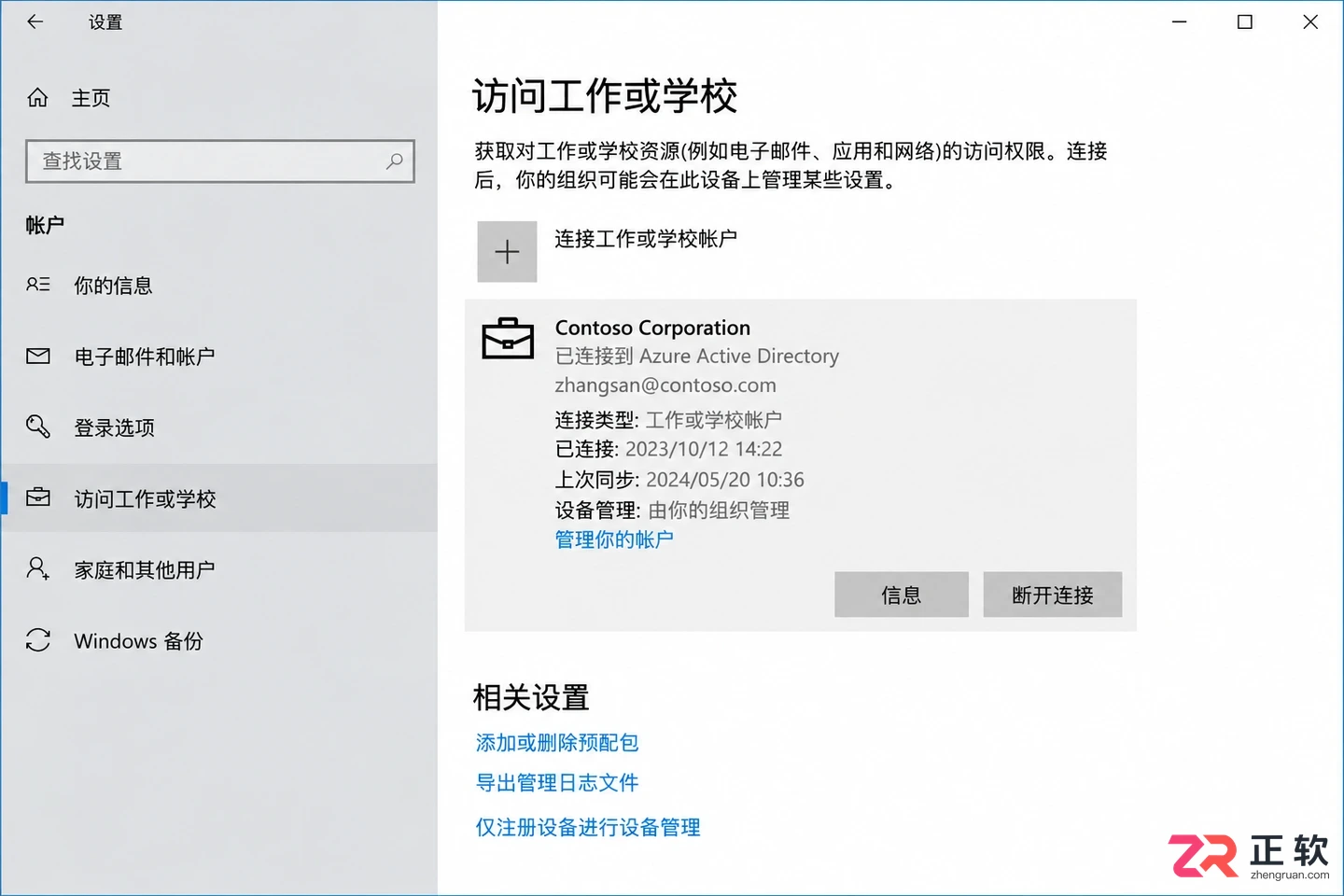Open 添加或删除预配包 link
Screen dimensions: 1344x896
[557, 742]
